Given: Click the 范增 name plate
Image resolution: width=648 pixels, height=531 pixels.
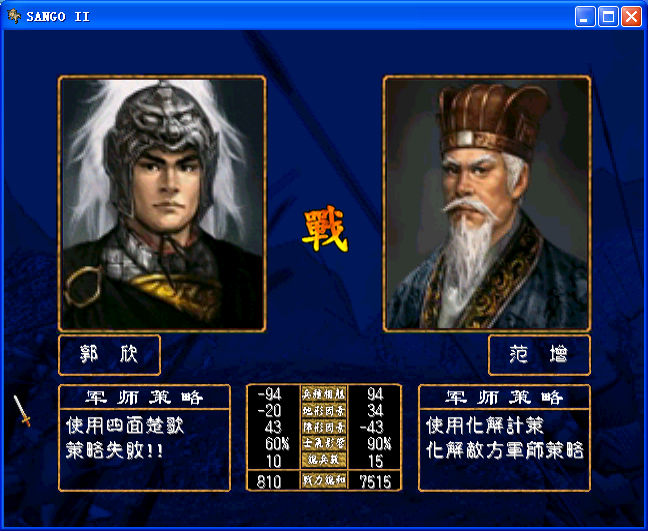Looking at the screenshot, I should click(x=539, y=355).
